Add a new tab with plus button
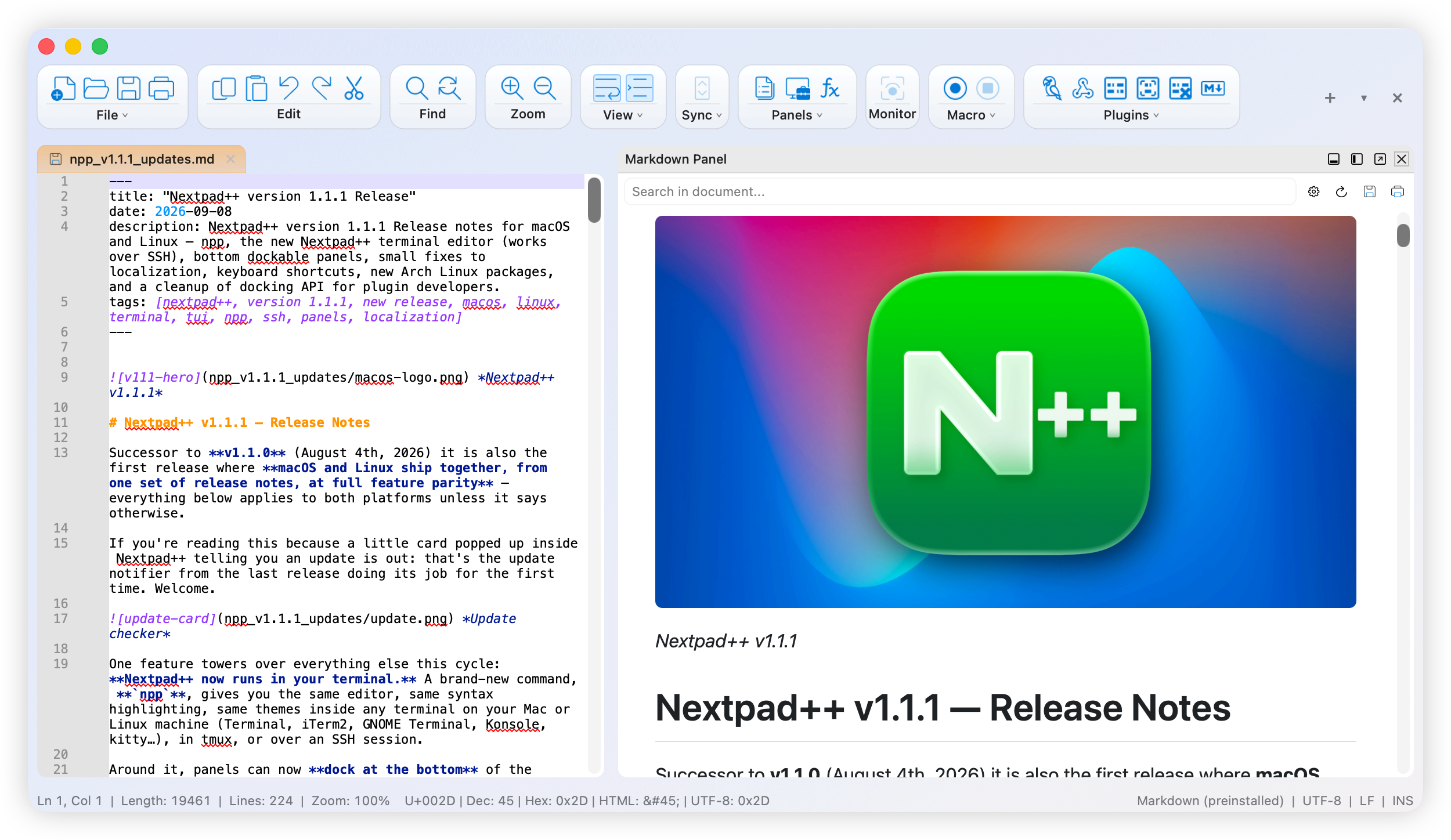The image size is (1451, 840). (1330, 98)
